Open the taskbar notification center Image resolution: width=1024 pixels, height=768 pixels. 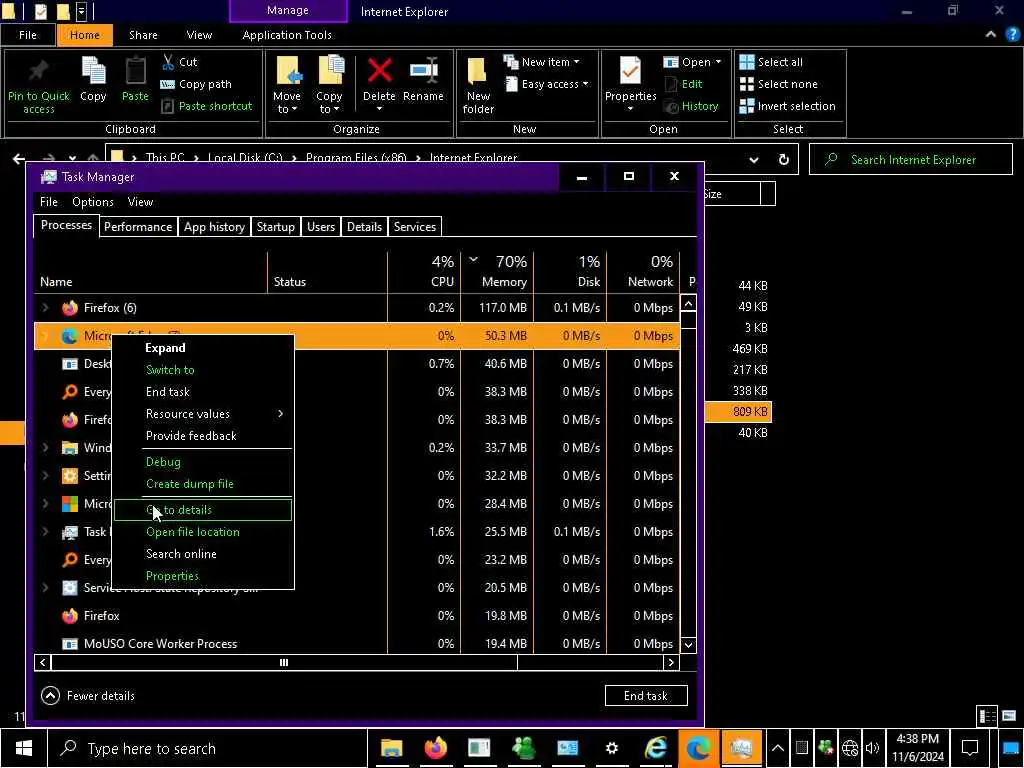[970, 748]
